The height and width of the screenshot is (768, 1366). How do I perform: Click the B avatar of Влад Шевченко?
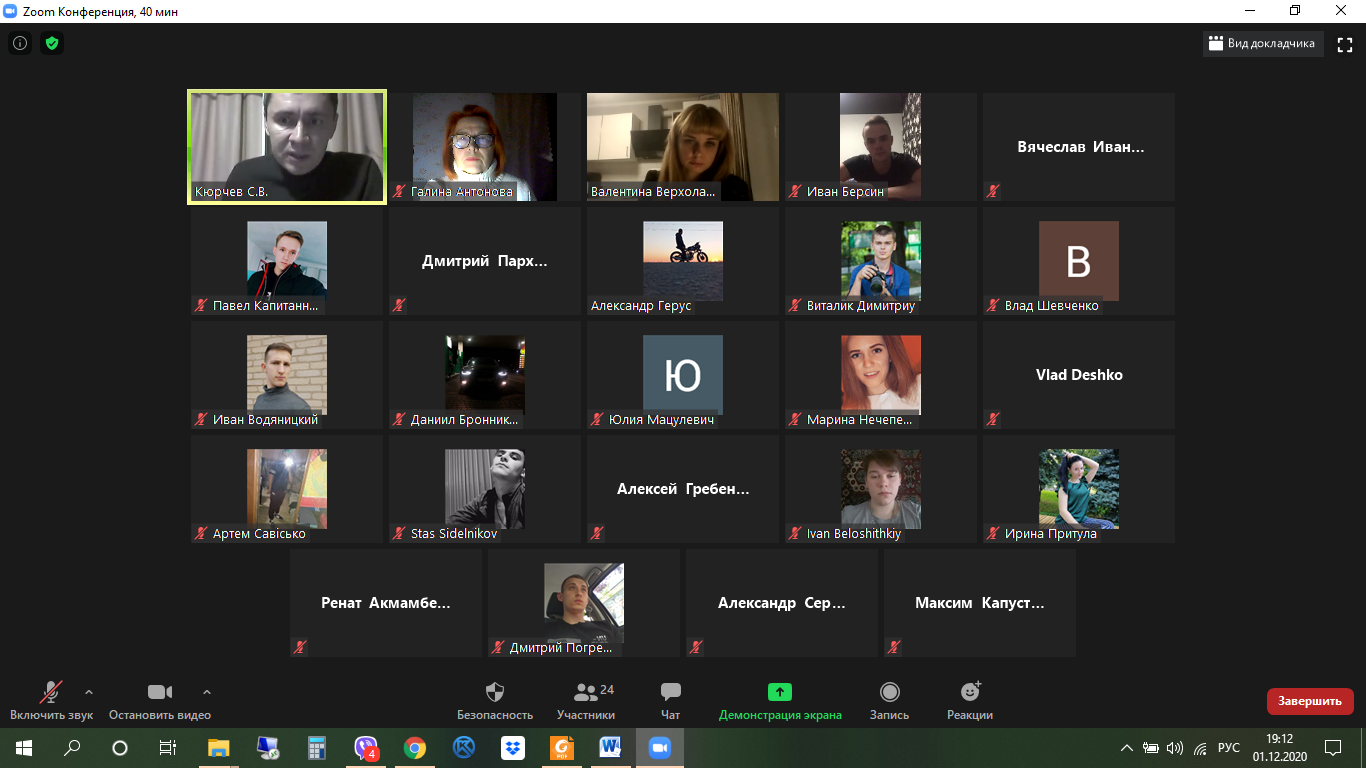pos(1079,261)
